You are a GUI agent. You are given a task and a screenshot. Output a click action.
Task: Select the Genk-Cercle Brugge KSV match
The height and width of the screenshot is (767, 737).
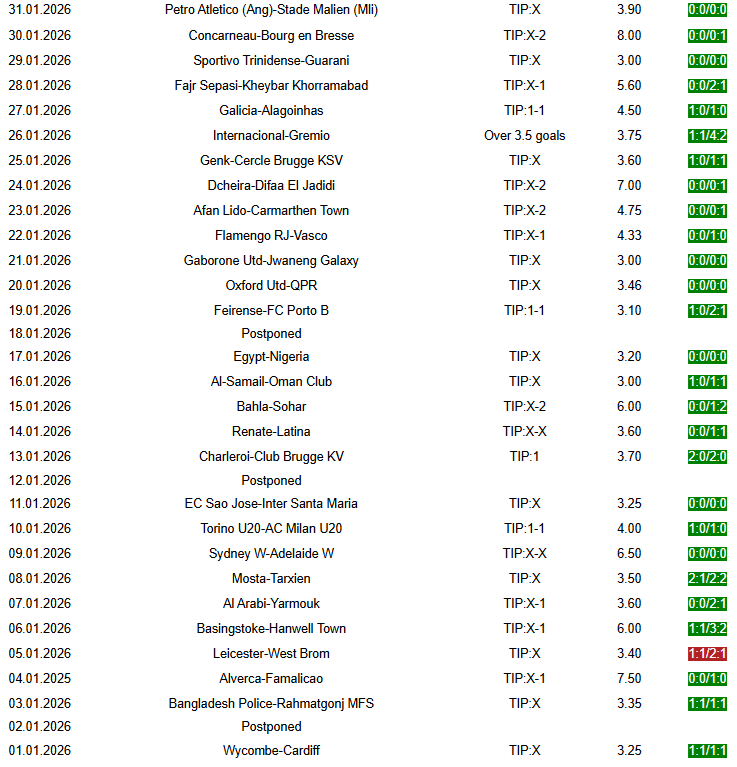(x=271, y=161)
